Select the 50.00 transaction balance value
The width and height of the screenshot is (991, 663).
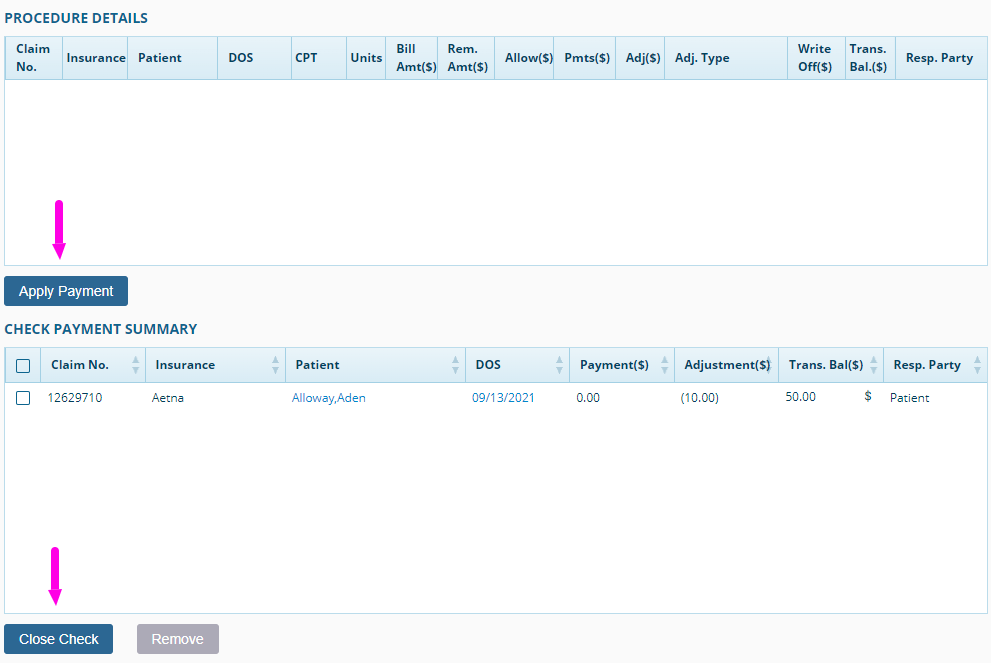point(800,396)
